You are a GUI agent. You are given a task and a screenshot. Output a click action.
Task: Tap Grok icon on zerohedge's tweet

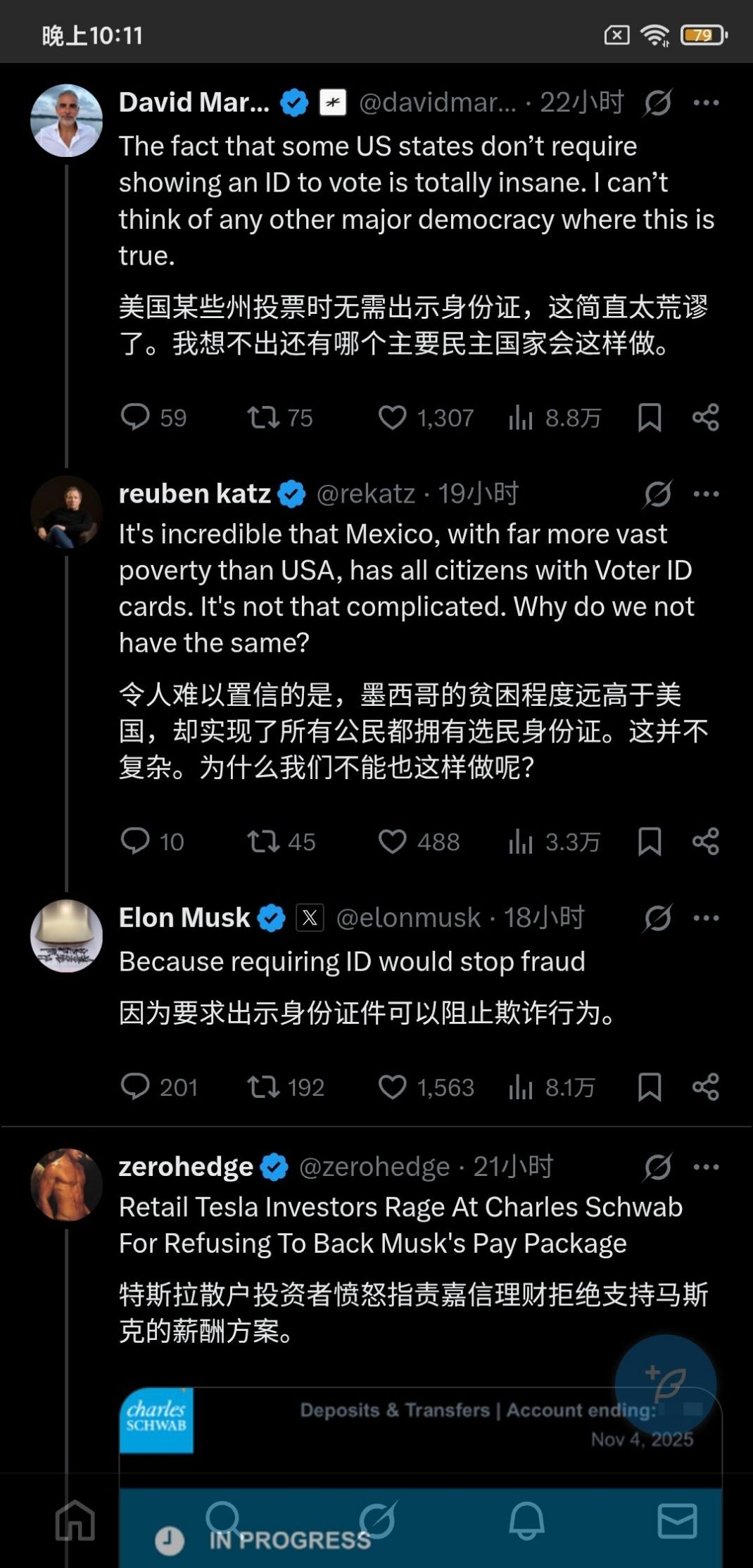(x=657, y=1167)
